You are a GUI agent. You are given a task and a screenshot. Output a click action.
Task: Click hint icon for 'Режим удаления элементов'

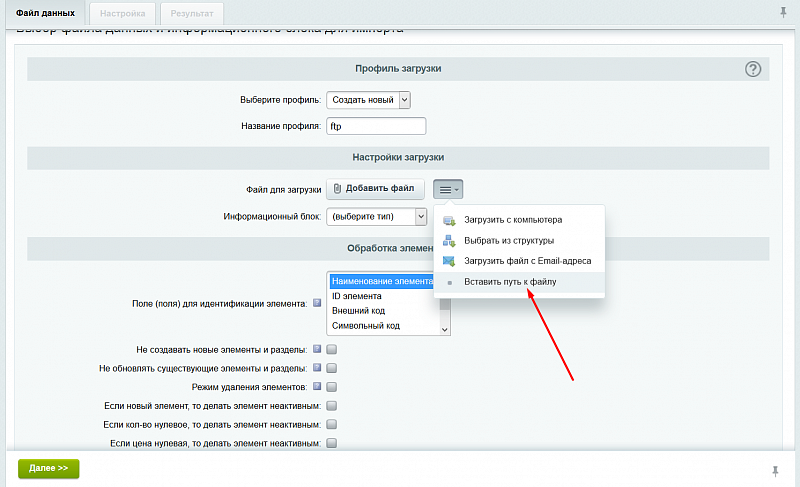click(x=317, y=386)
